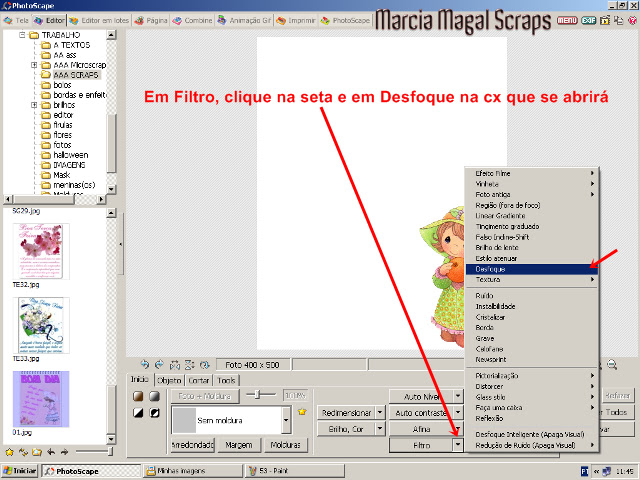This screenshot has height=480, width=640.
Task: Select the Objeto tab
Action: point(169,380)
